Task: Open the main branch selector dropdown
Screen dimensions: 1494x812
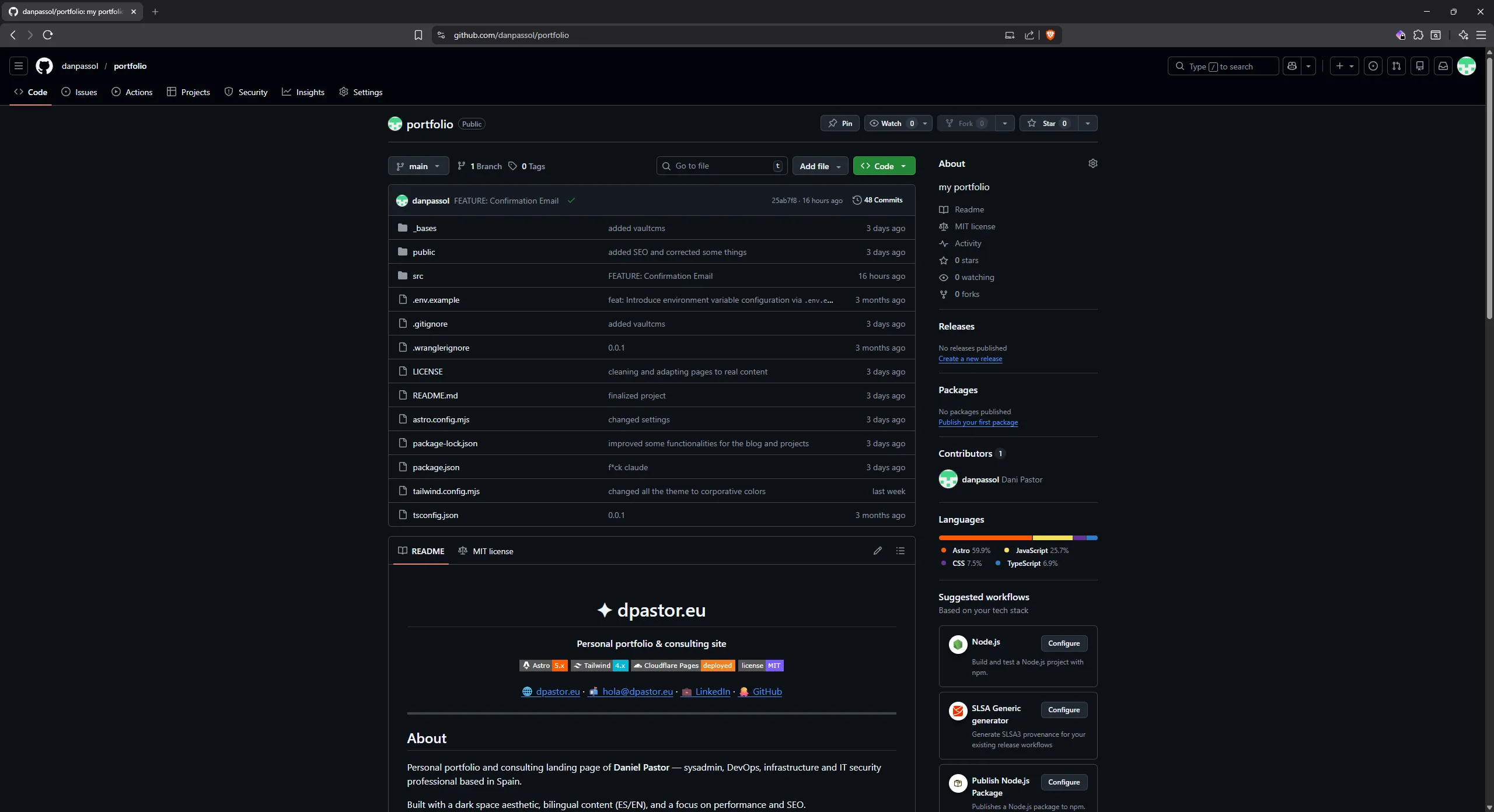Action: click(x=418, y=166)
